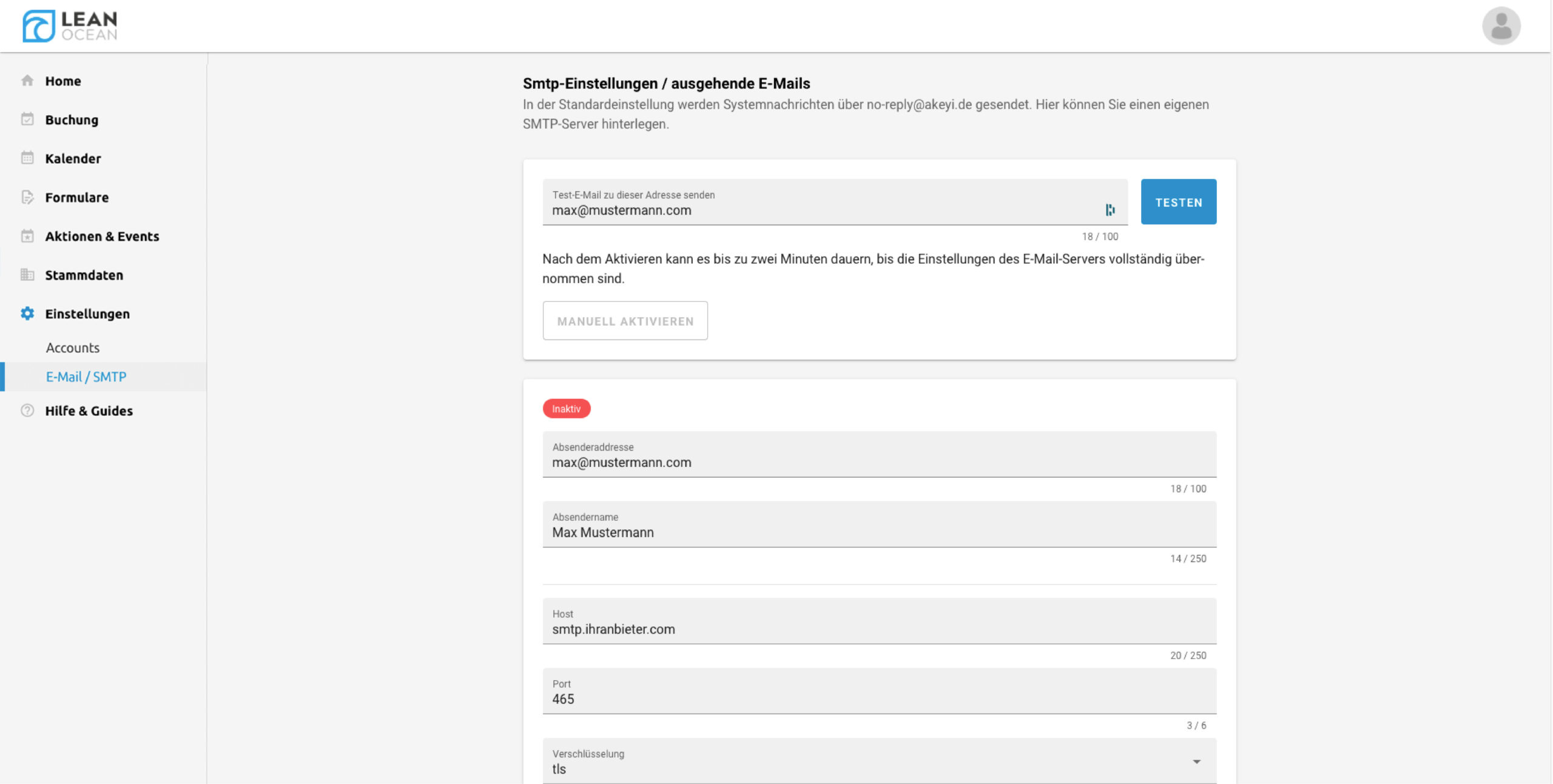
Task: Click the password manager icon in test email field
Action: point(1110,210)
